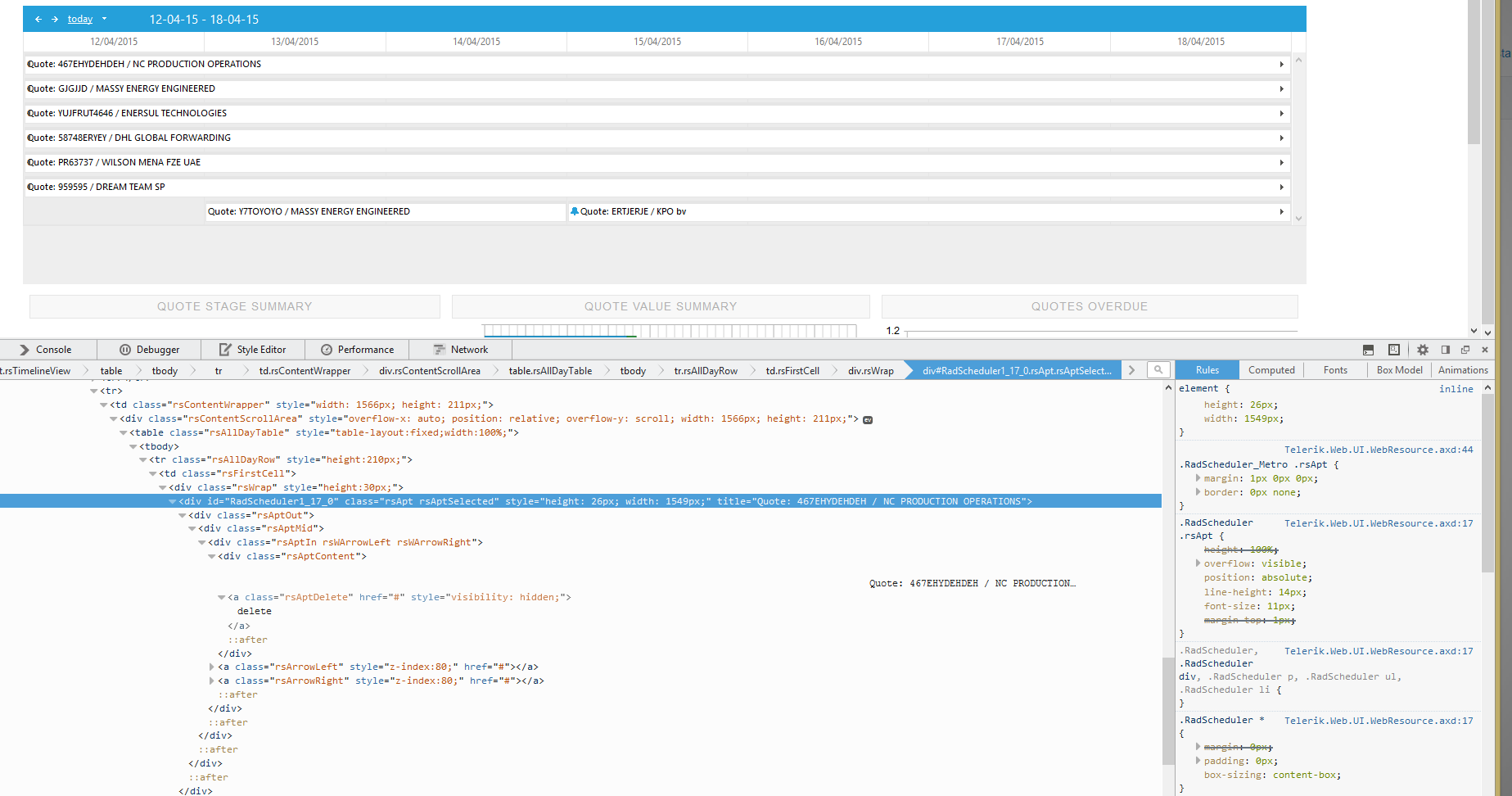Activate responsive design mode icon

tap(1394, 350)
